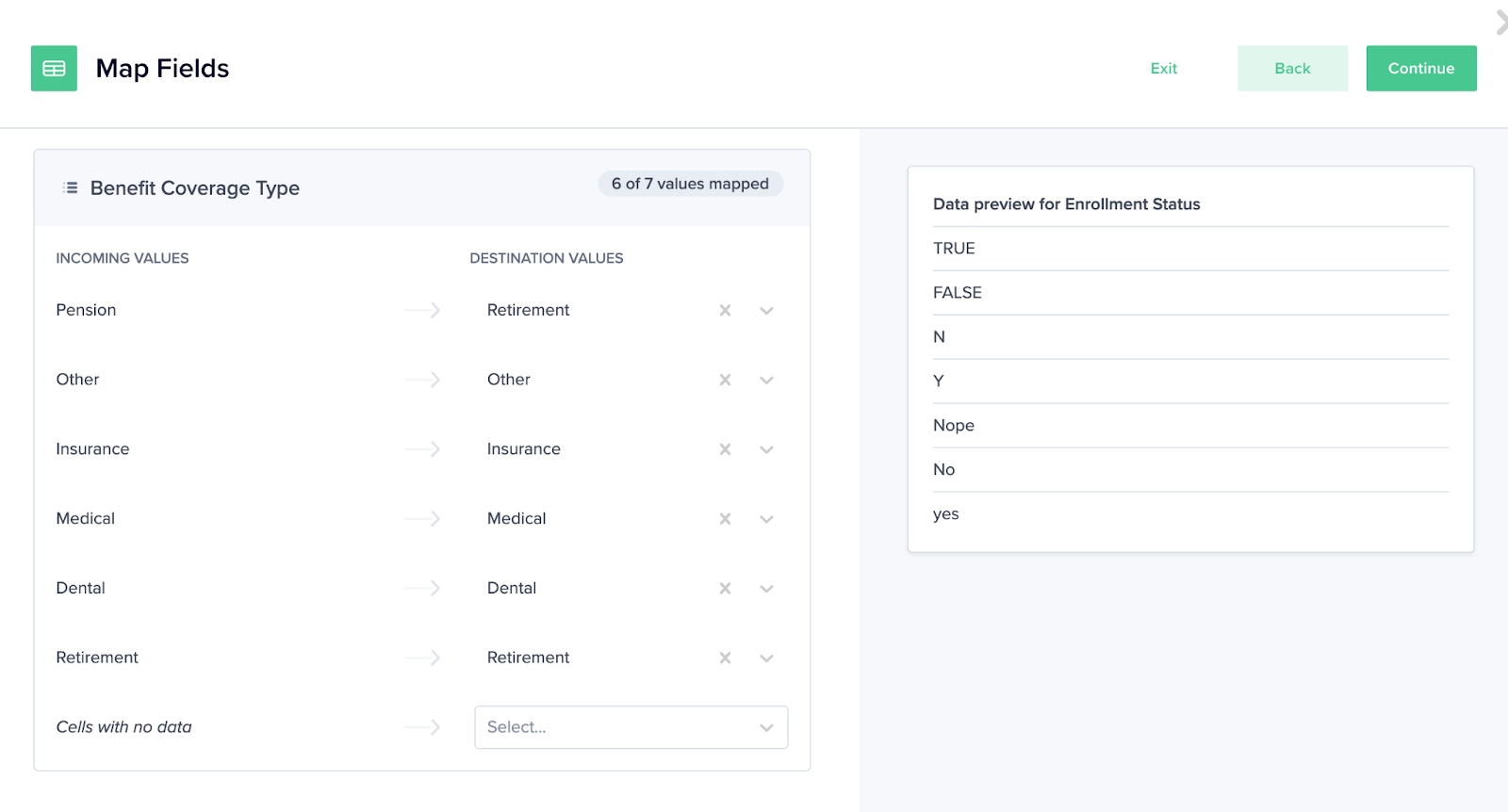The height and width of the screenshot is (812, 1508).
Task: Expand the Dental destination dropdown chevron
Action: [766, 590]
